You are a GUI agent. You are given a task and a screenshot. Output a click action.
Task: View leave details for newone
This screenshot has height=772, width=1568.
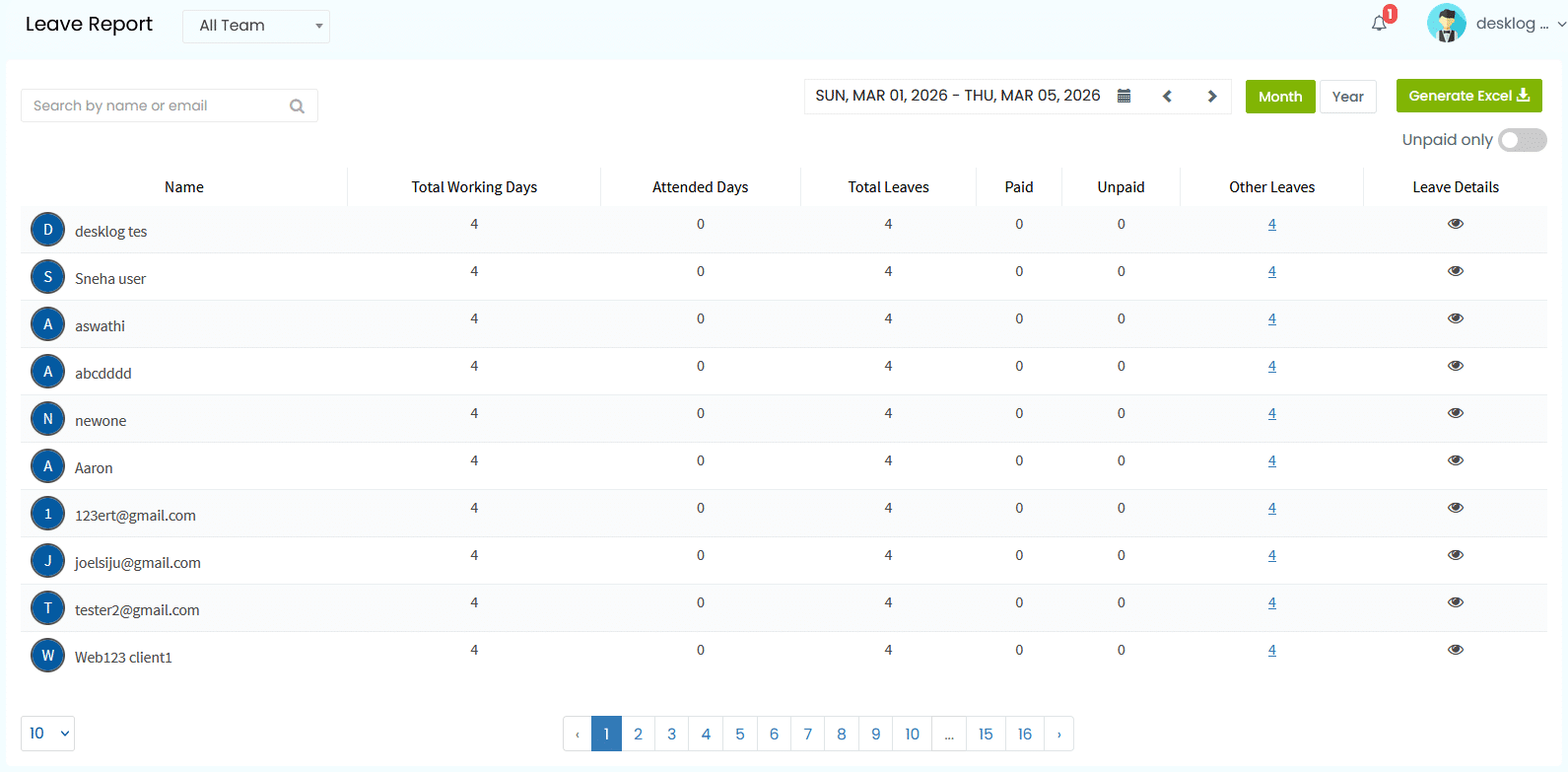1456,413
